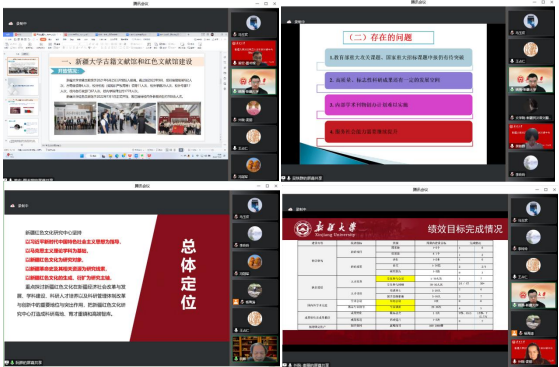Click the recording cloud icon in top-left meeting window

click(11, 24)
